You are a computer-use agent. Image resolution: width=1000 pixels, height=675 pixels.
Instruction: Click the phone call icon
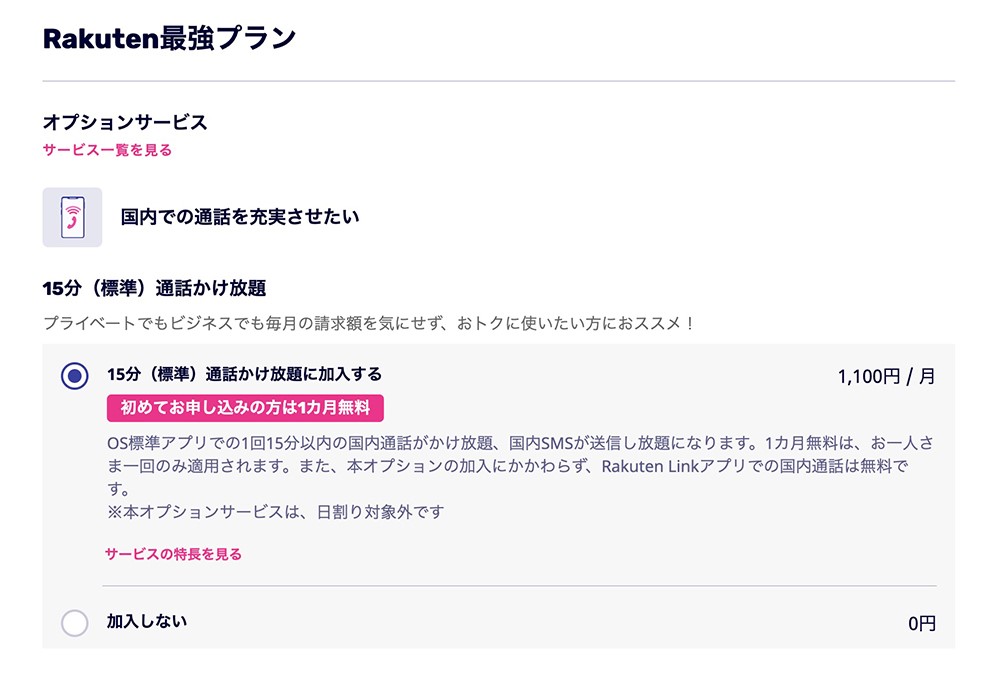pyautogui.click(x=72, y=217)
